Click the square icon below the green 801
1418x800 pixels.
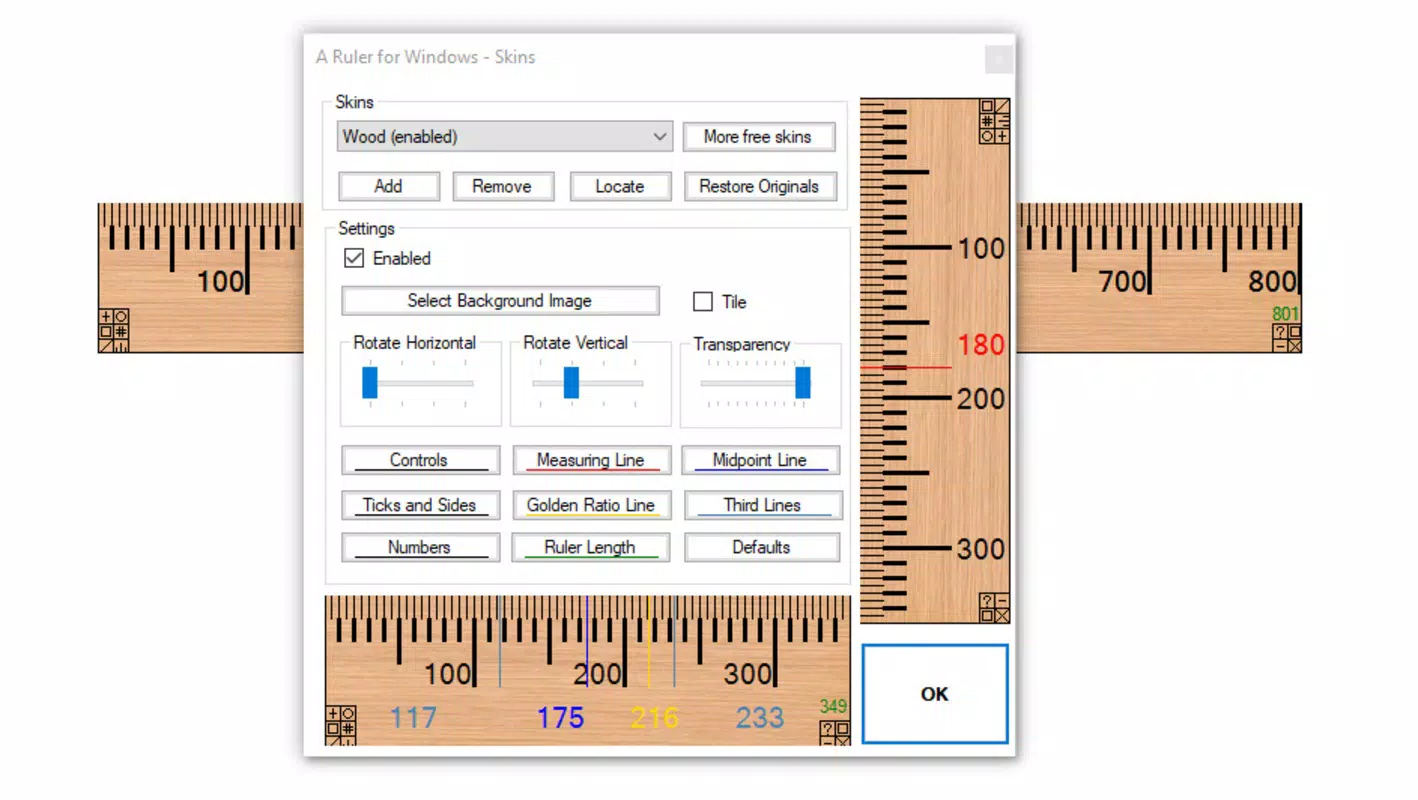pyautogui.click(x=1295, y=331)
